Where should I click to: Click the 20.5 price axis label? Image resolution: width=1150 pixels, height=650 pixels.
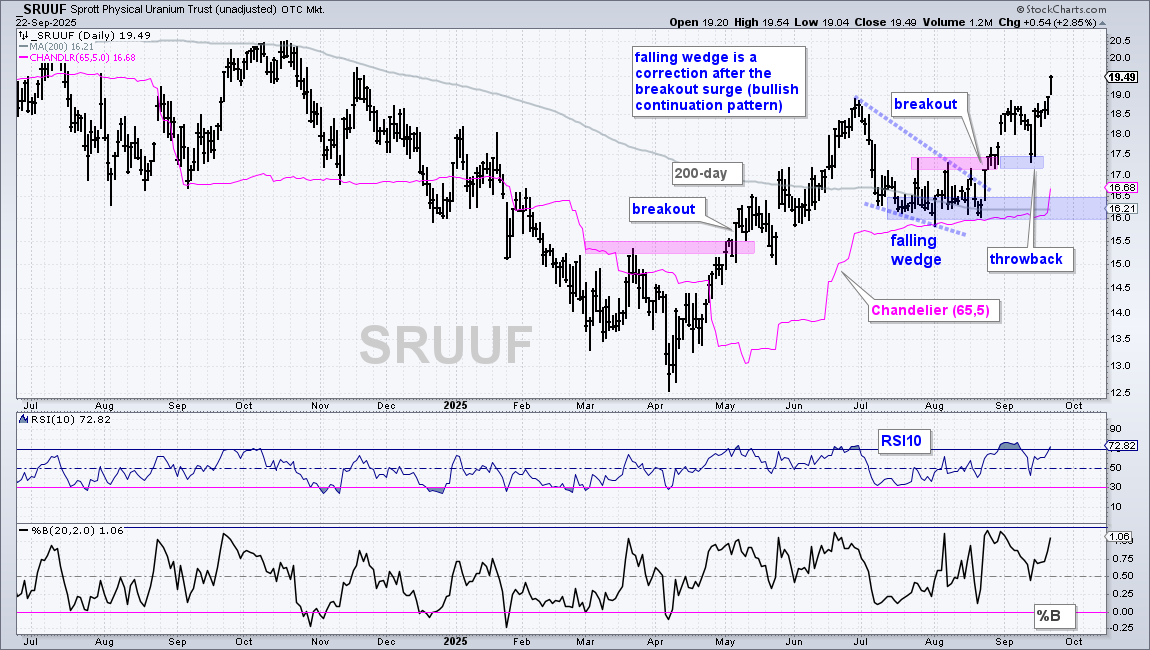[1119, 41]
